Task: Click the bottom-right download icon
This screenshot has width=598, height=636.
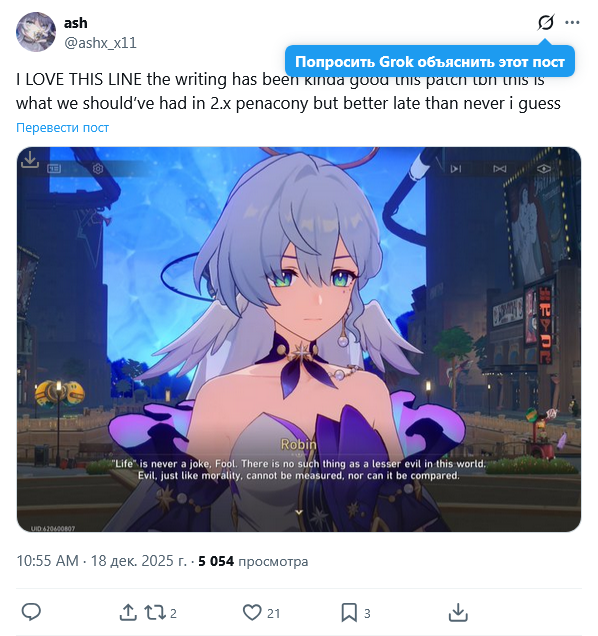Action: coord(458,612)
